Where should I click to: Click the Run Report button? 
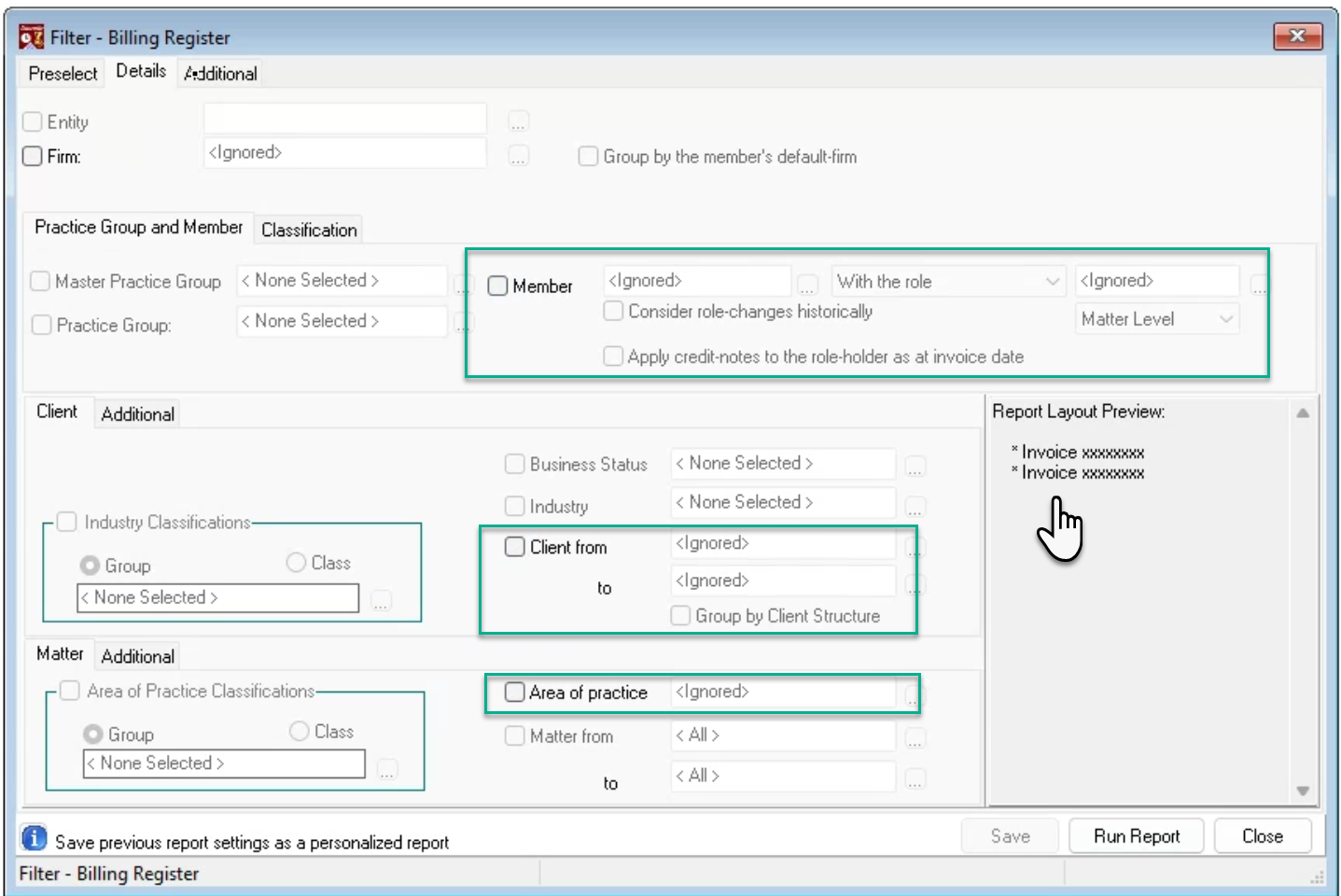coord(1137,836)
